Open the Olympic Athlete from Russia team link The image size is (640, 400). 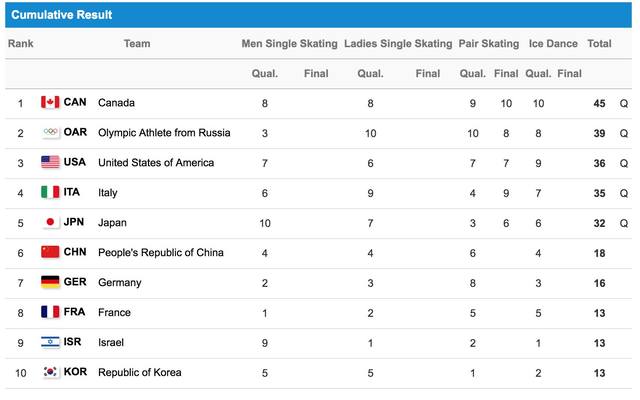(164, 133)
